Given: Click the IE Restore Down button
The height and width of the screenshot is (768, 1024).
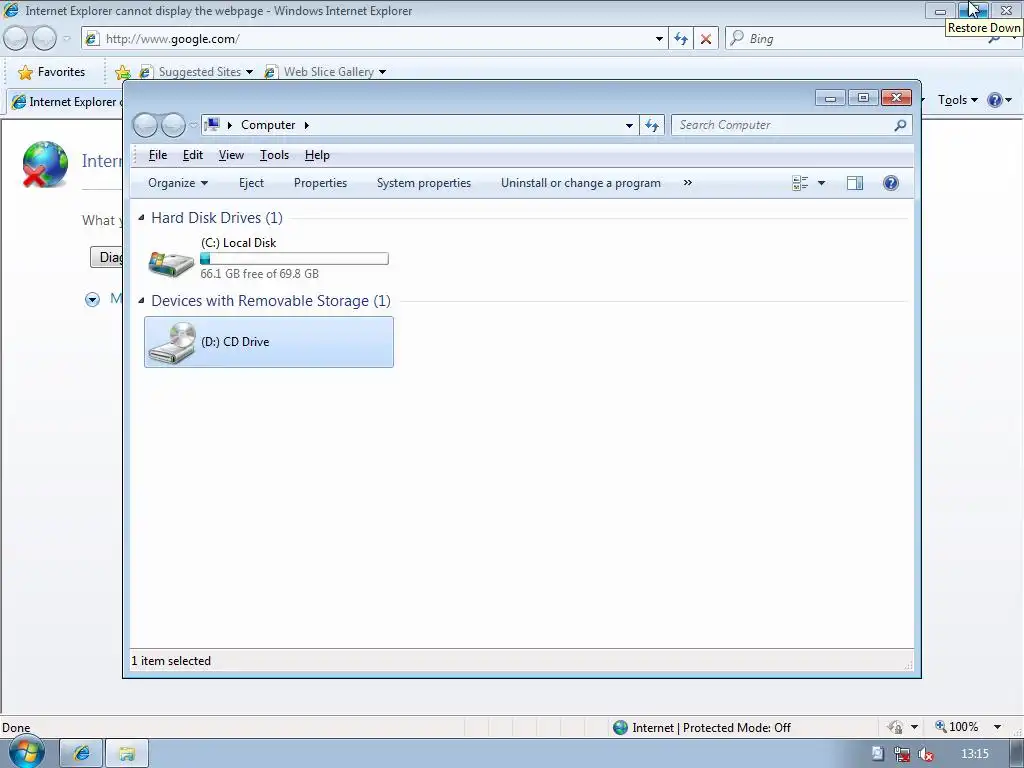Looking at the screenshot, I should [973, 10].
